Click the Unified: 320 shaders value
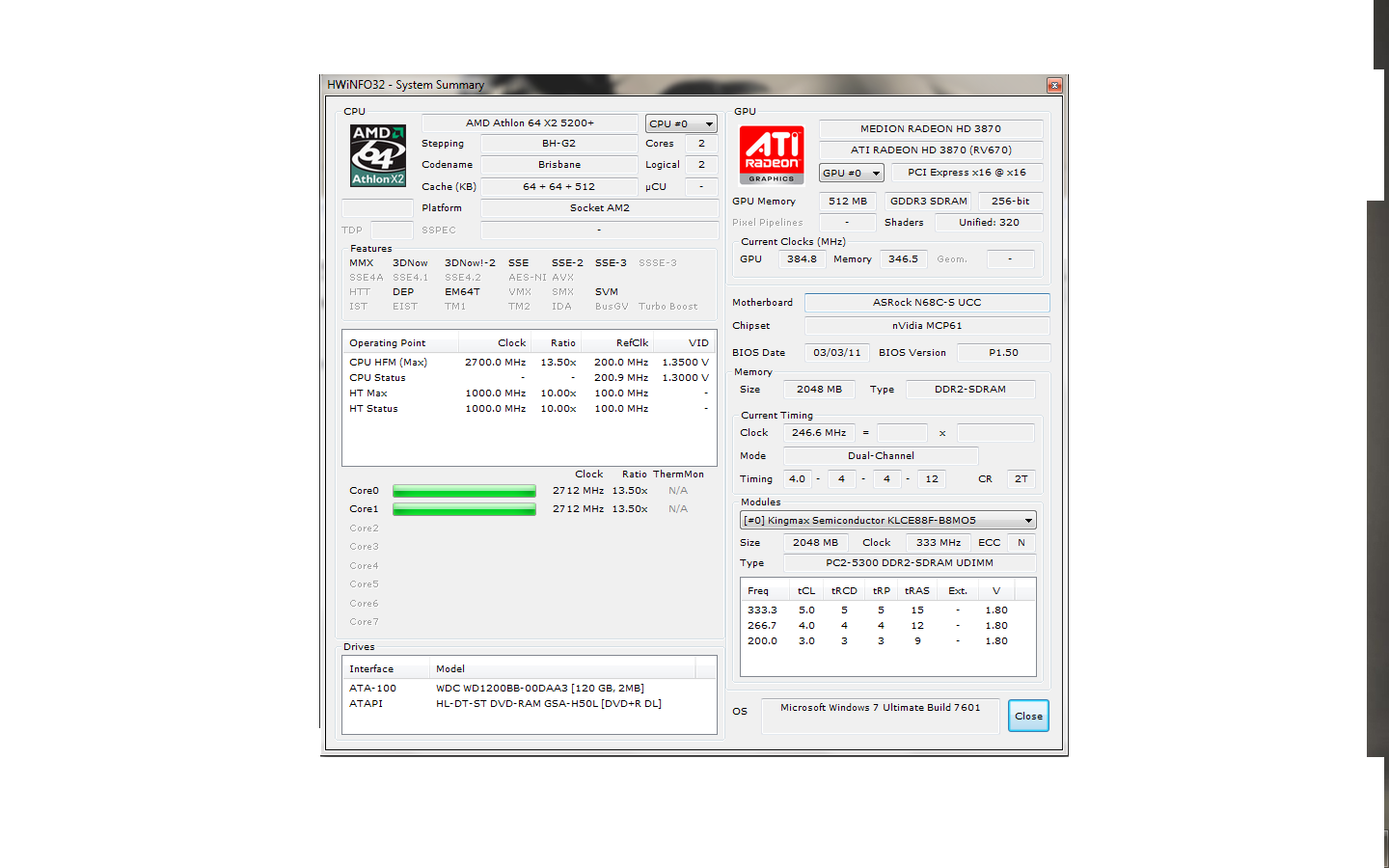Screen dimensions: 1389x868 [989, 223]
